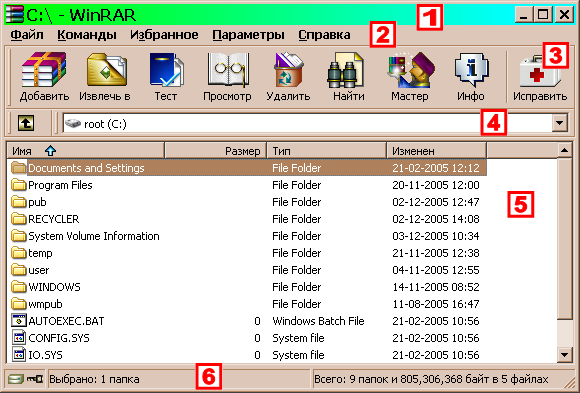Expand the root (C:) path dropdown arrow

coord(560,123)
